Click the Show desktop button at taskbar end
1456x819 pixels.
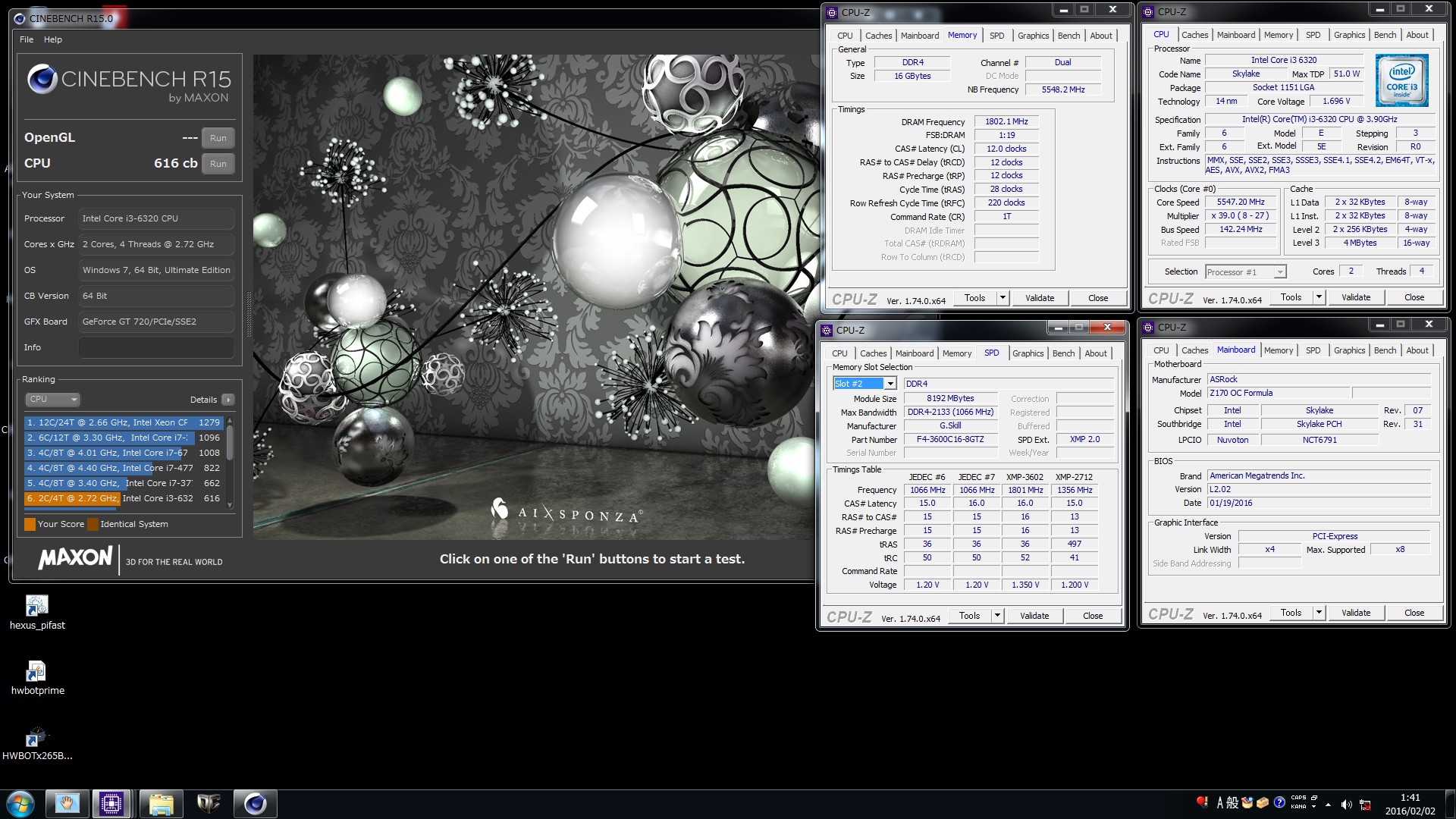coord(1450,804)
